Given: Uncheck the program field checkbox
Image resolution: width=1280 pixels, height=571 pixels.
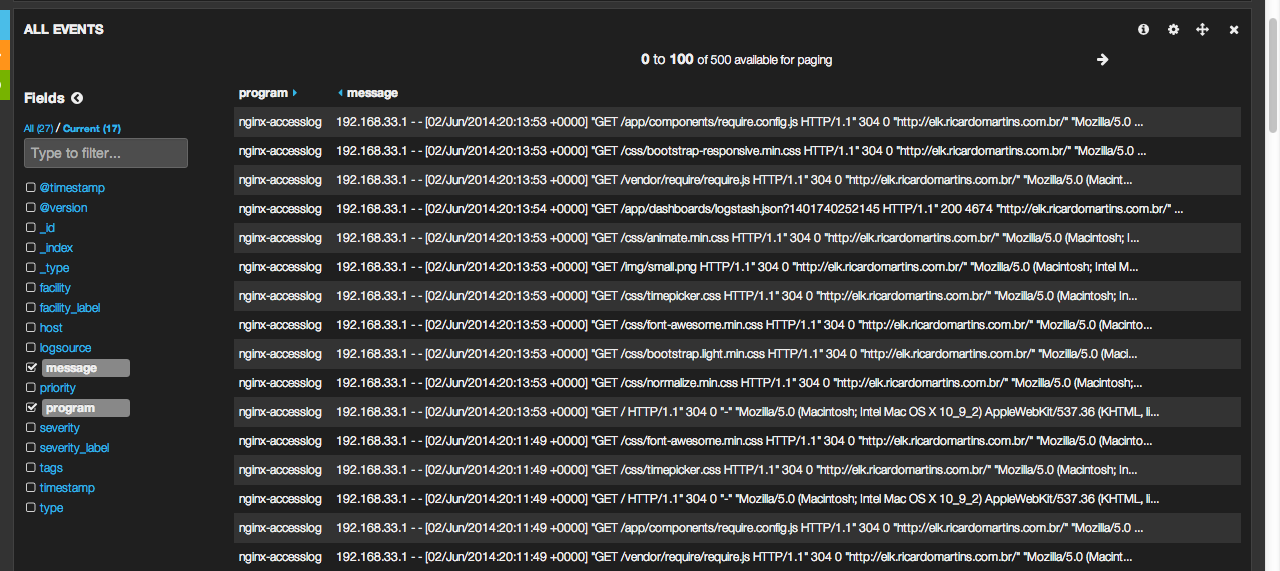Looking at the screenshot, I should [31, 408].
